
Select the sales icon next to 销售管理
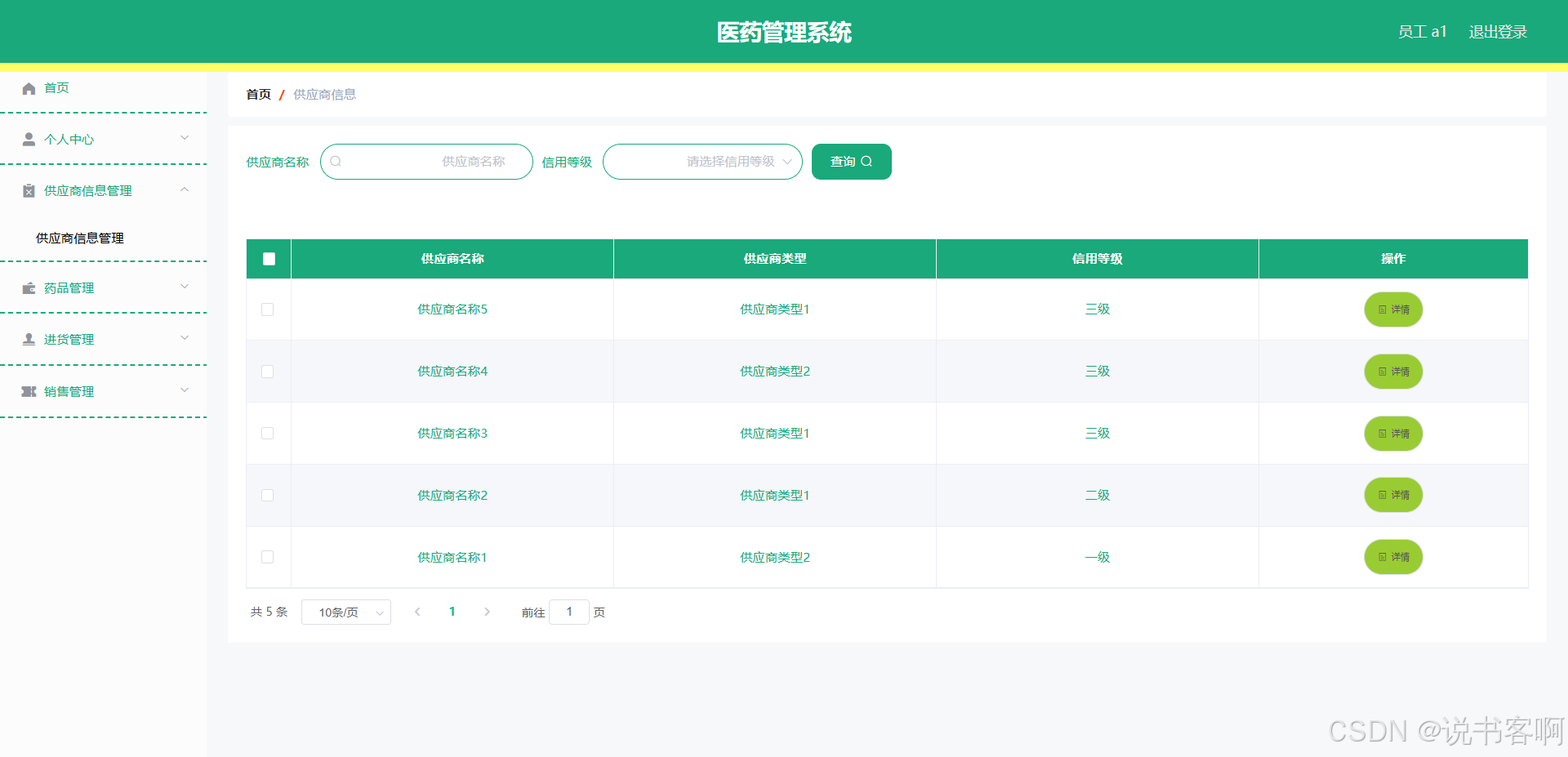click(x=29, y=391)
